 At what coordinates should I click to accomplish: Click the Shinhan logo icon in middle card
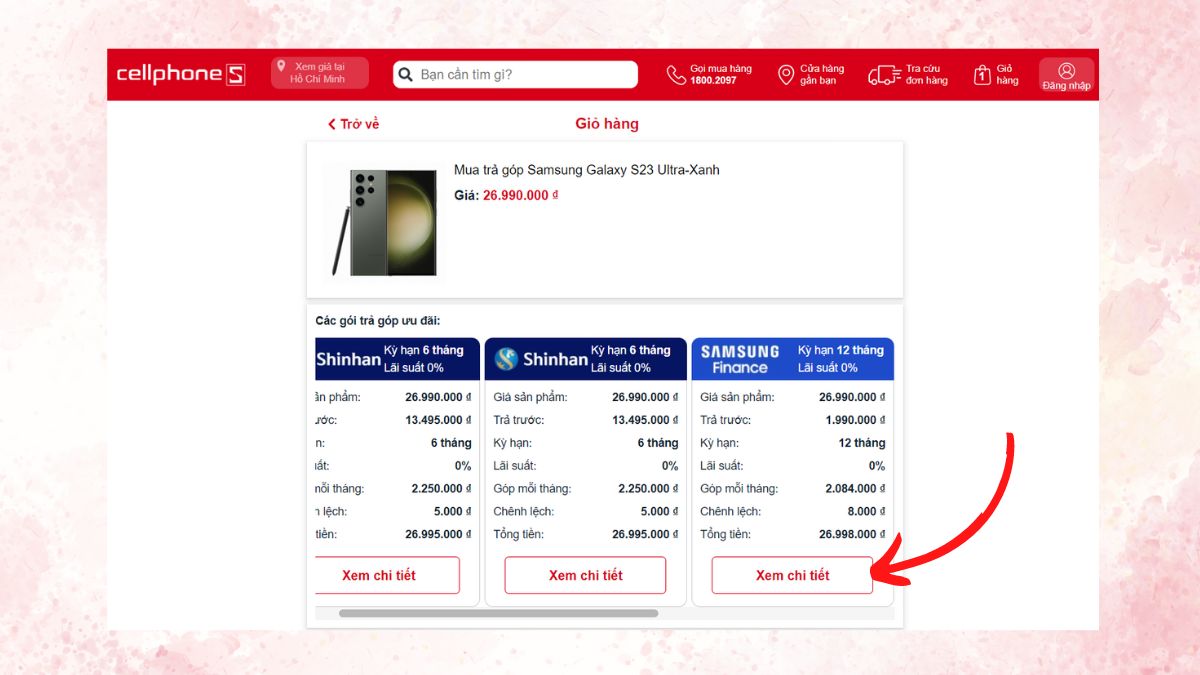point(507,359)
